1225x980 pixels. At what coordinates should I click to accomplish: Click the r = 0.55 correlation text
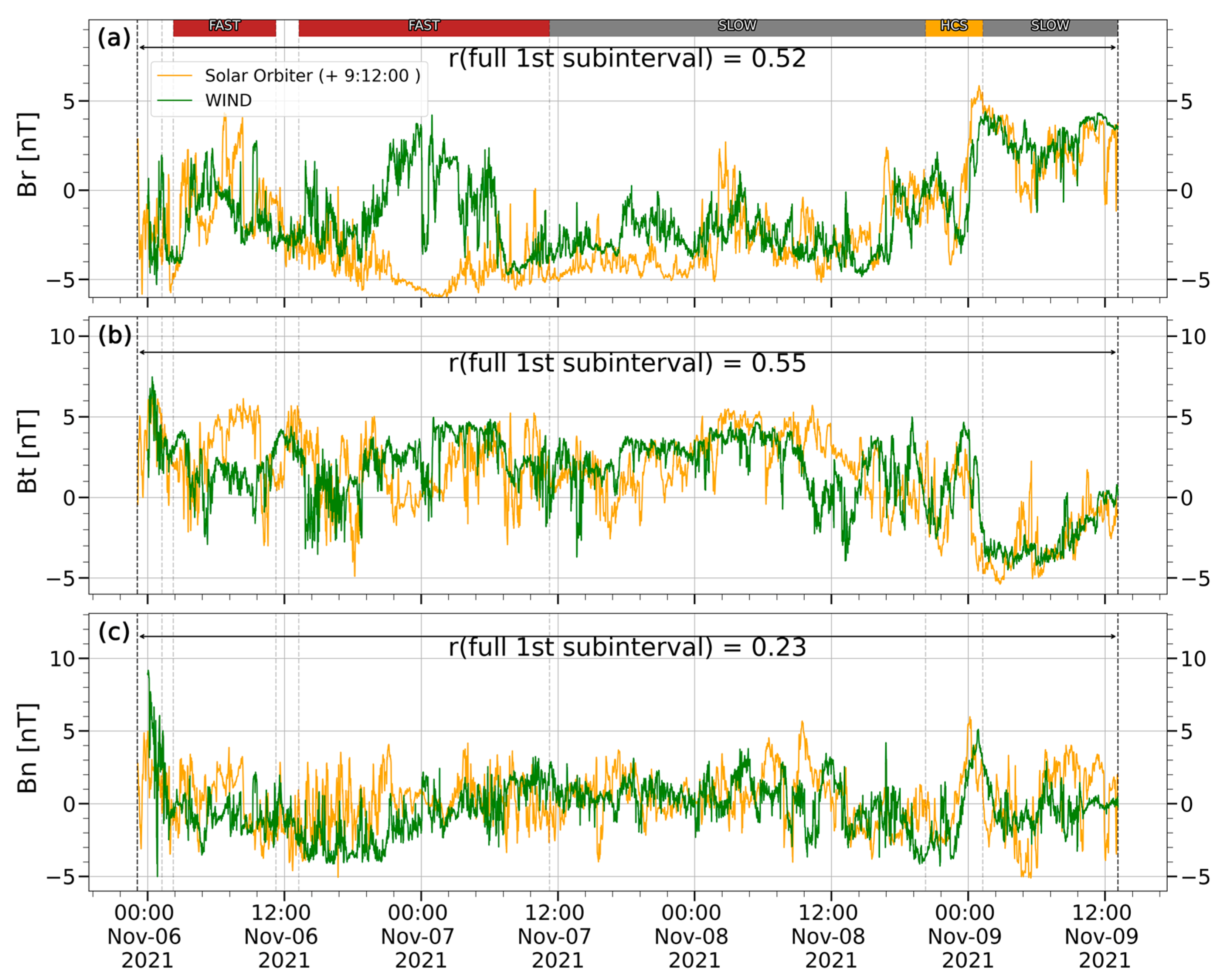coord(627,363)
